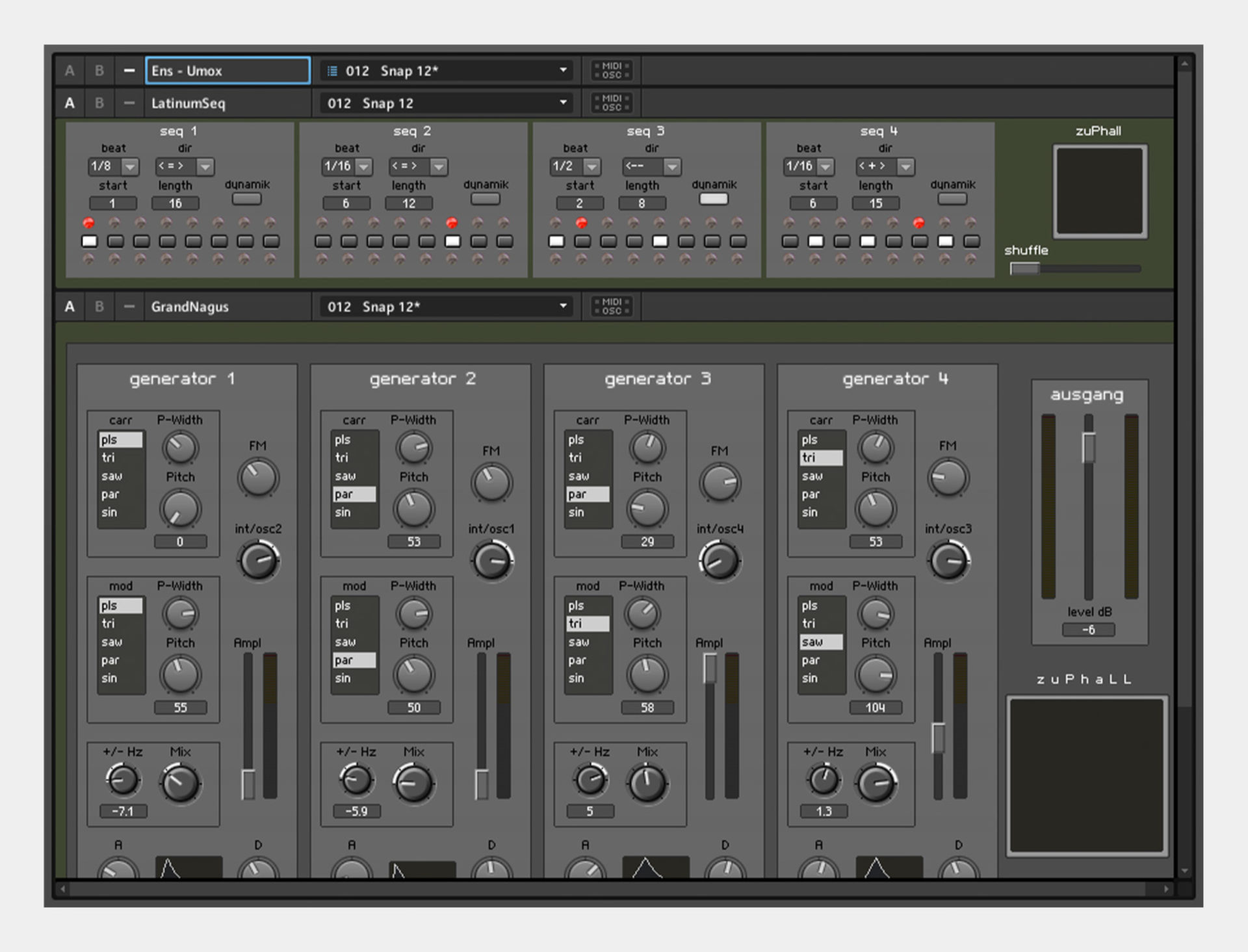Select snapshot A on the Ens - Umox header
Screen dimensions: 1248x952
coord(69,70)
